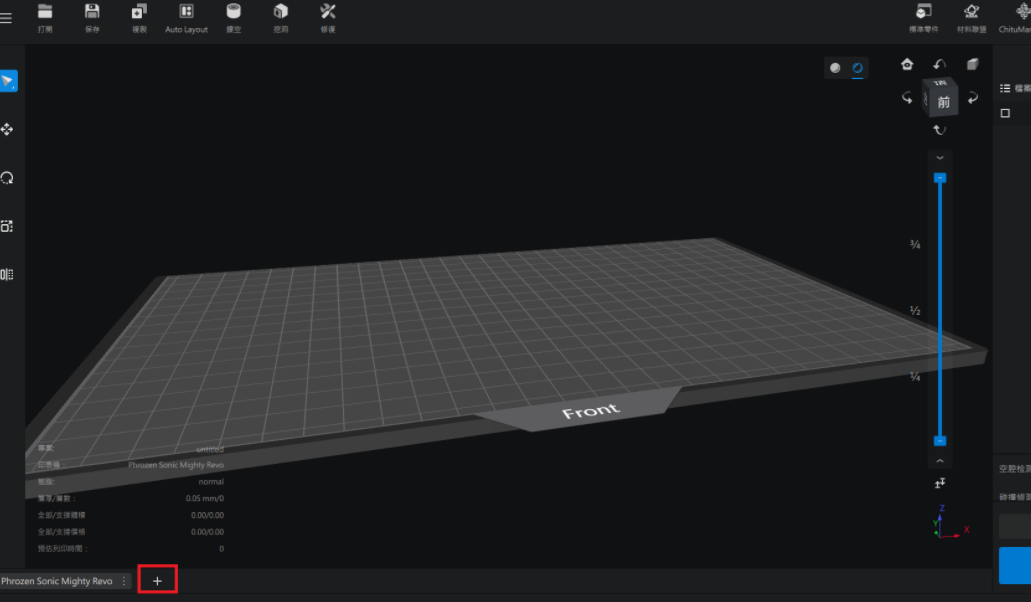Add a new printer with plus button

click(x=157, y=580)
